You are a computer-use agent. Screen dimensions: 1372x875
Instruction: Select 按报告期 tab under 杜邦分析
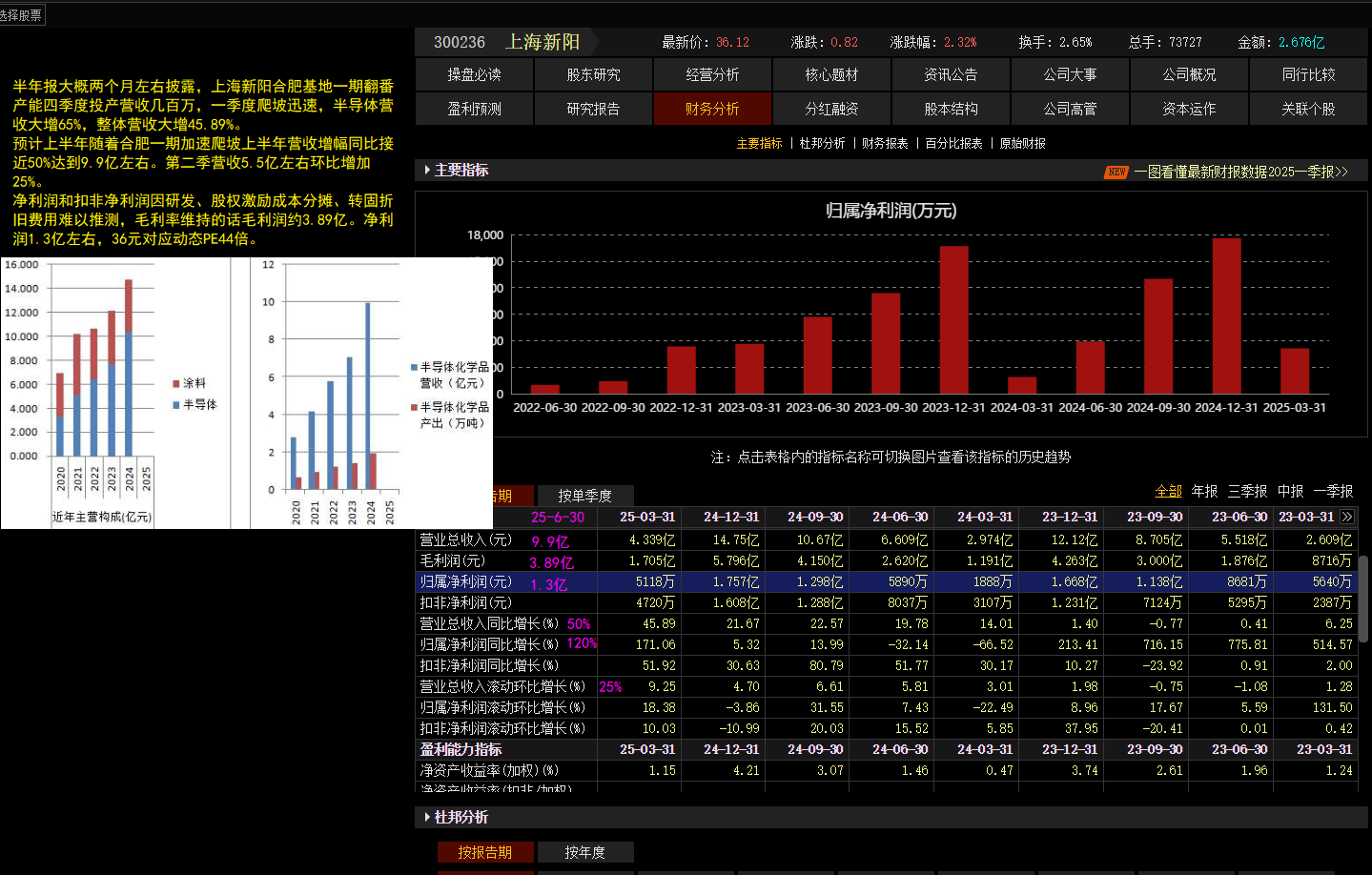(485, 852)
